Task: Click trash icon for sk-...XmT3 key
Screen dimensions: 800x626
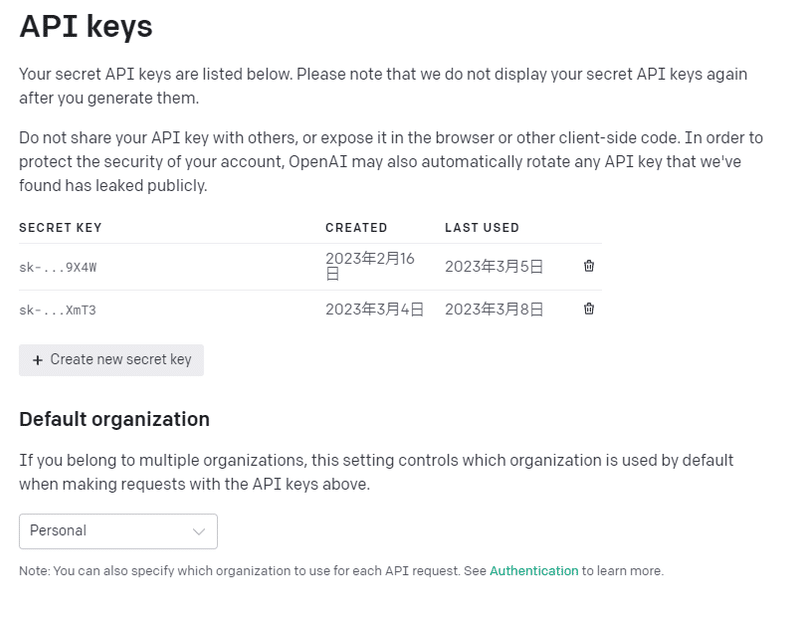Action: 589,309
